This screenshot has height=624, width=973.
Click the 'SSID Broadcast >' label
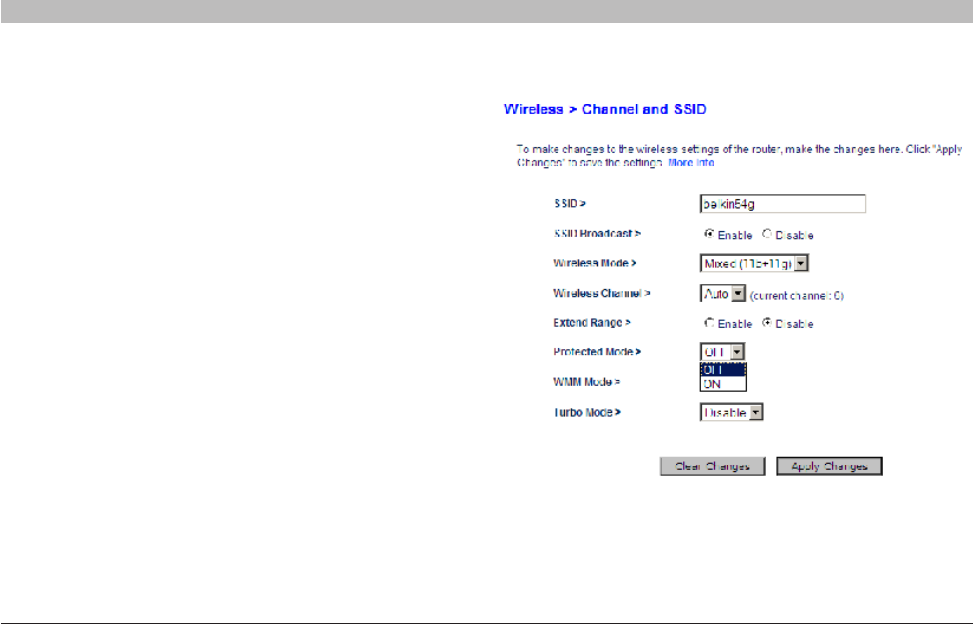coord(598,233)
